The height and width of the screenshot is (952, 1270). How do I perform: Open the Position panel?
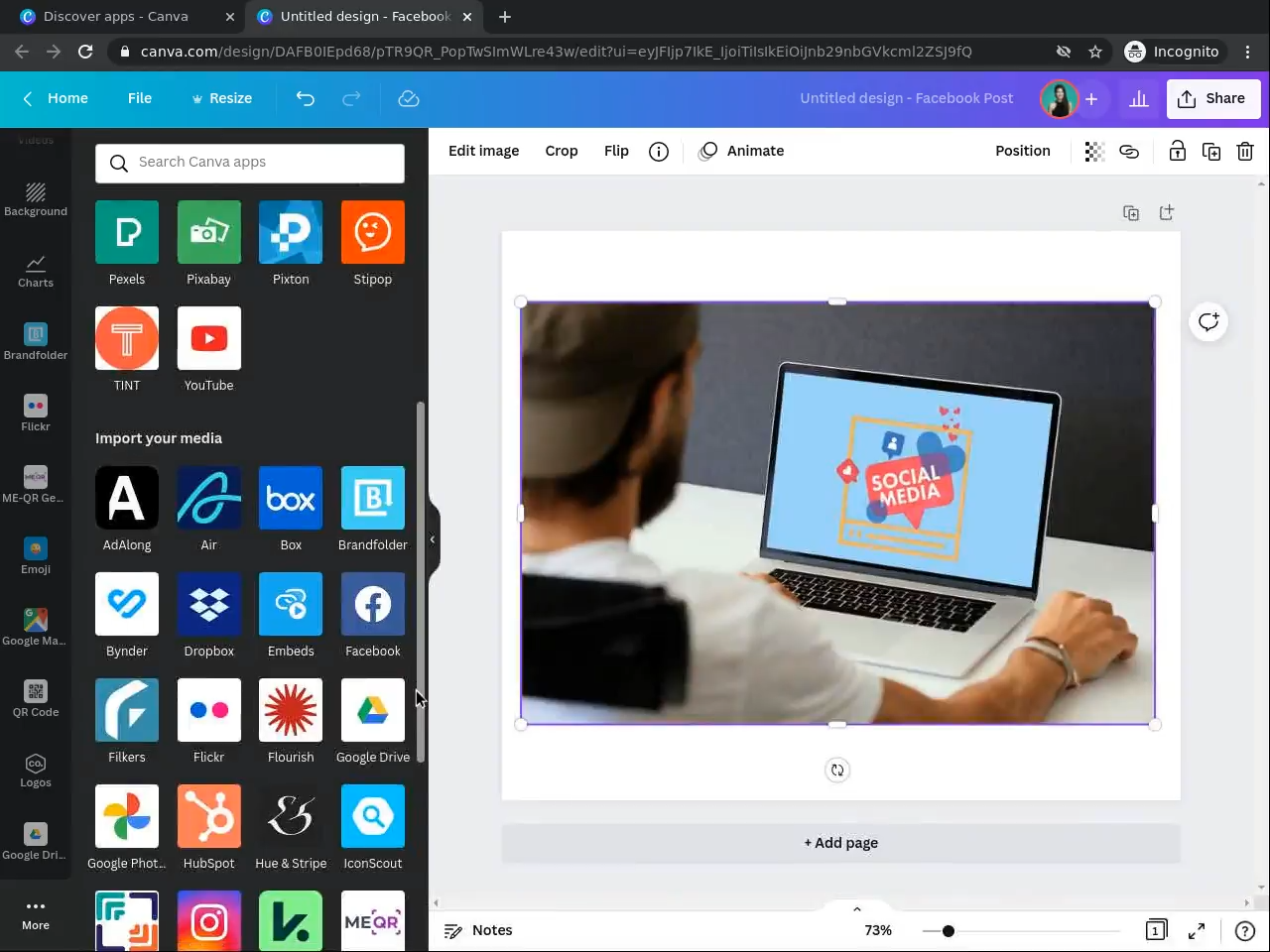click(x=1023, y=151)
